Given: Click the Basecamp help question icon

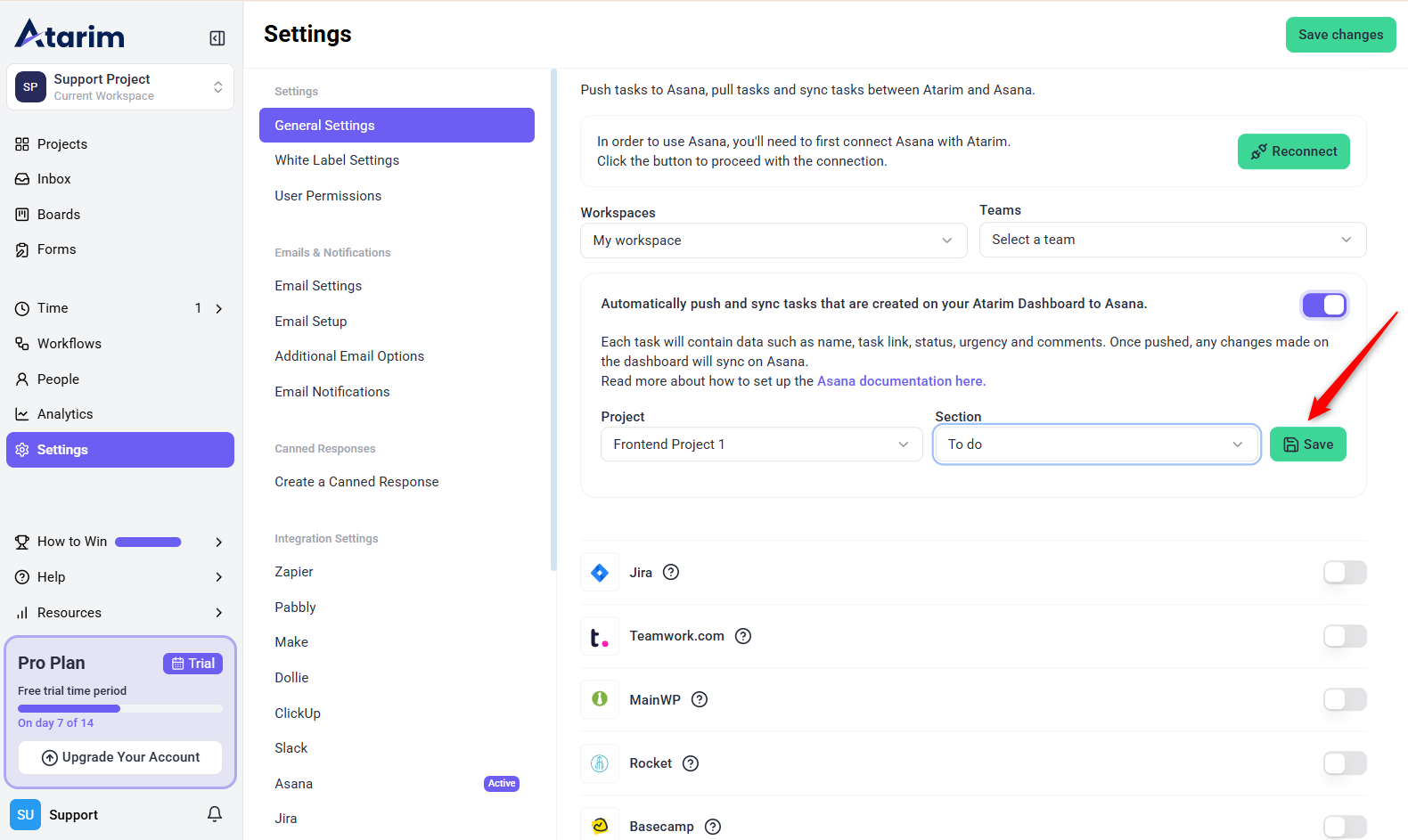Looking at the screenshot, I should [x=713, y=827].
